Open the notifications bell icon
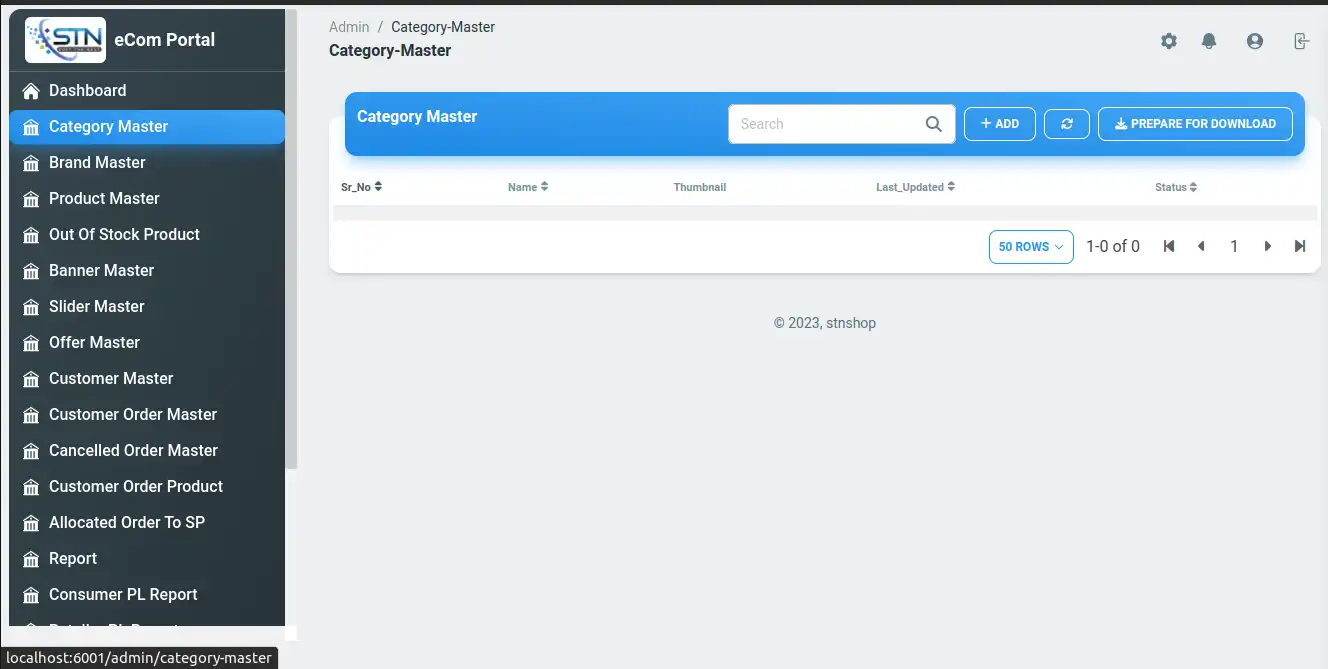 point(1209,41)
